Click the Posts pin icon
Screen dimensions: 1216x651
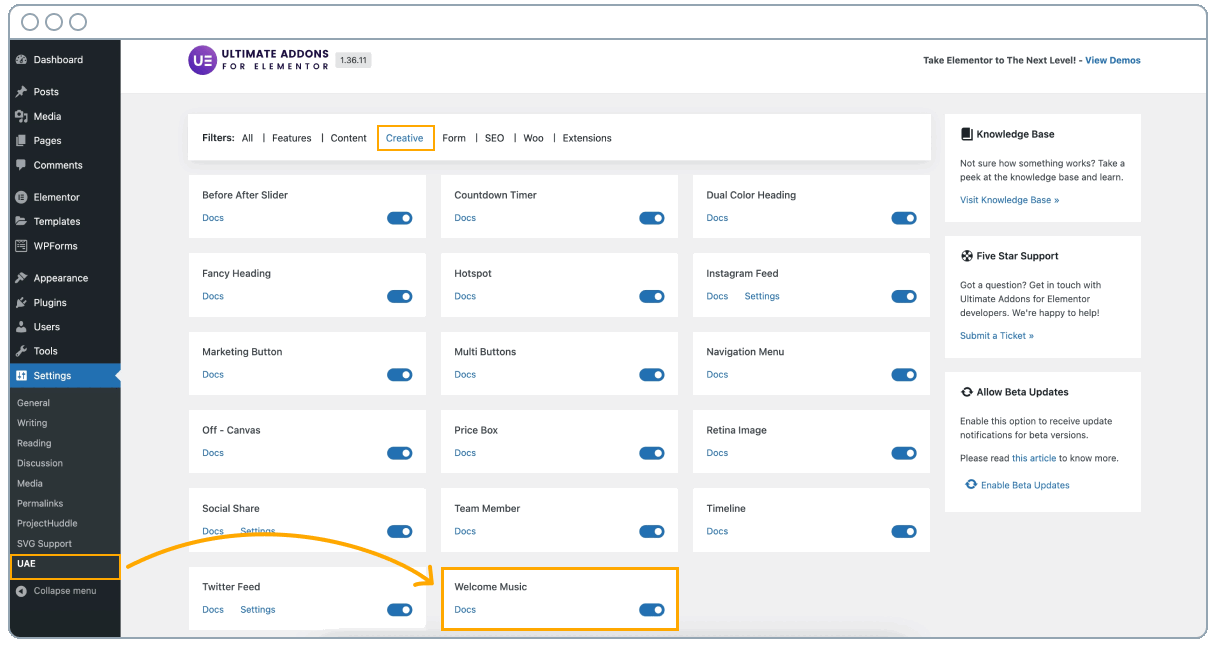click(x=22, y=92)
